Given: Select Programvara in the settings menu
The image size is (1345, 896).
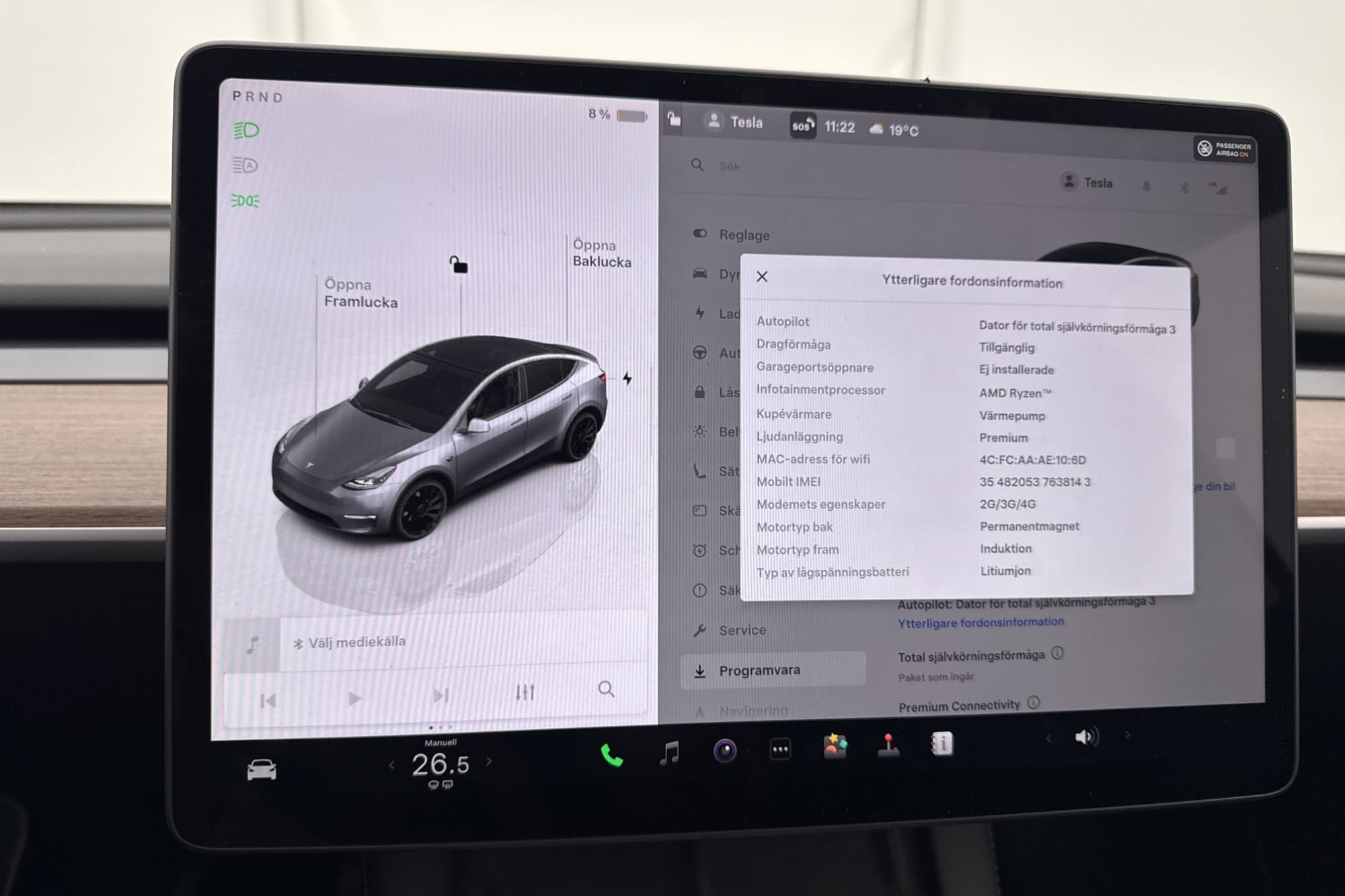Looking at the screenshot, I should point(759,670).
